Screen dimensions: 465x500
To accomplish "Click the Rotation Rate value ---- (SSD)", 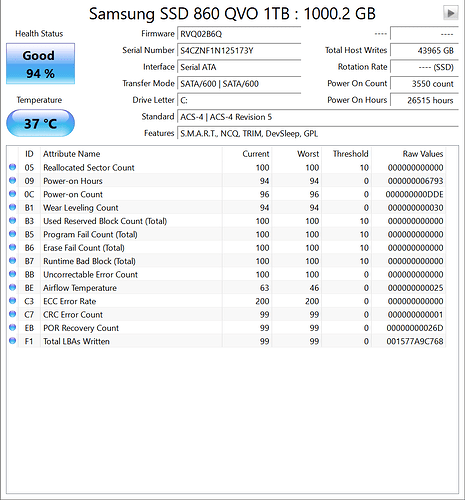I will 424,67.
